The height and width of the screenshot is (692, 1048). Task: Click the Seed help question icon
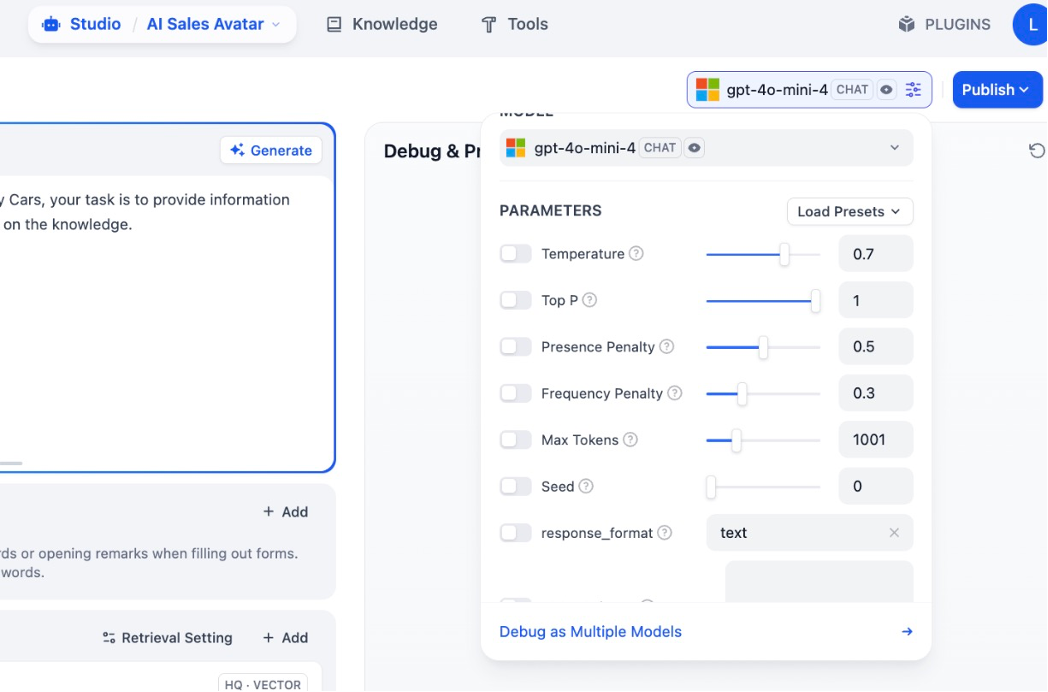point(586,486)
